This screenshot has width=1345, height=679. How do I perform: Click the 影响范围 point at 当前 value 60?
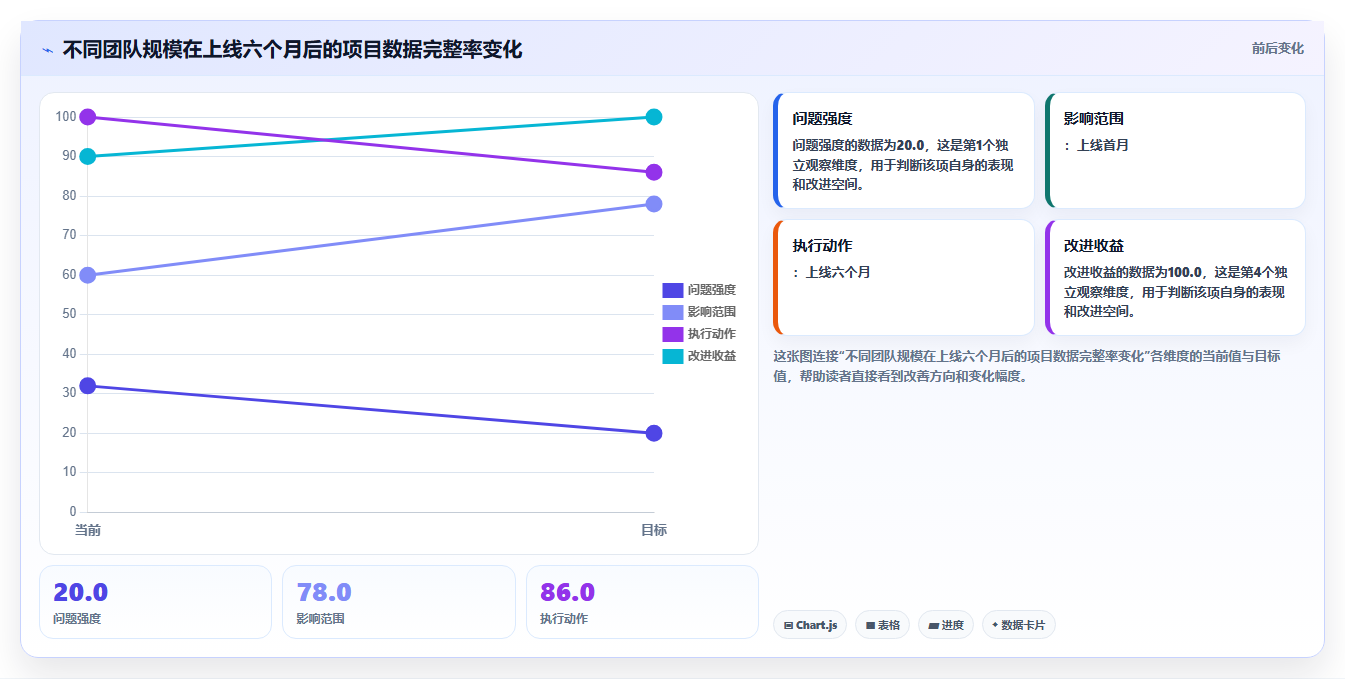click(88, 275)
